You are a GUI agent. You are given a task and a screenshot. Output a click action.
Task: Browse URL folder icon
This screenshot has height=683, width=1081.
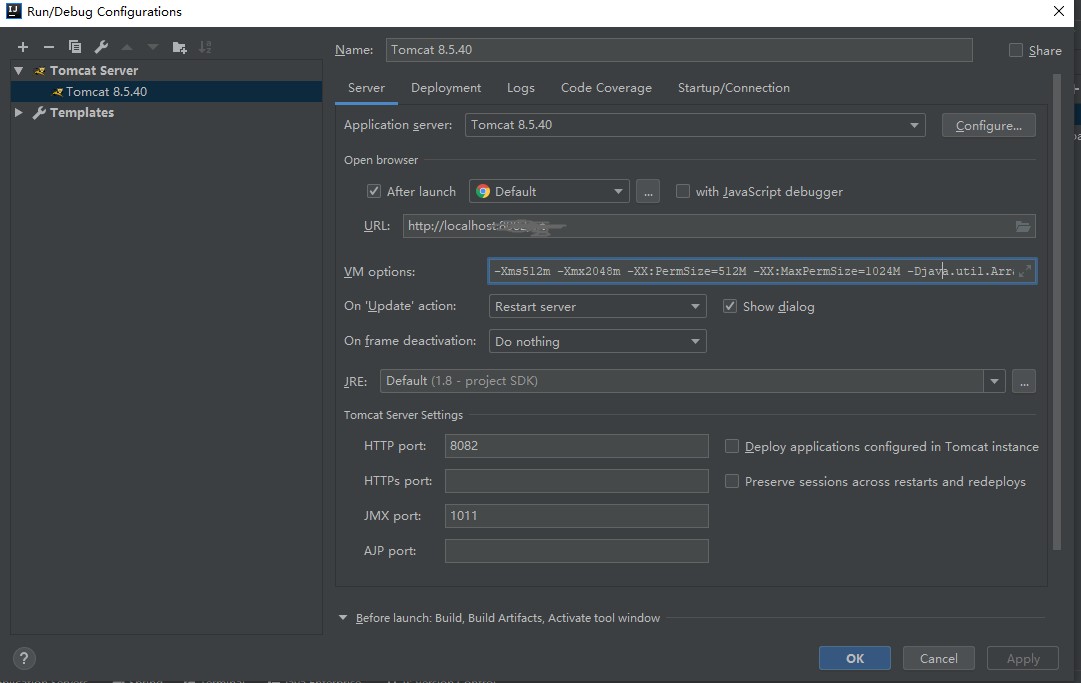[x=1022, y=226]
